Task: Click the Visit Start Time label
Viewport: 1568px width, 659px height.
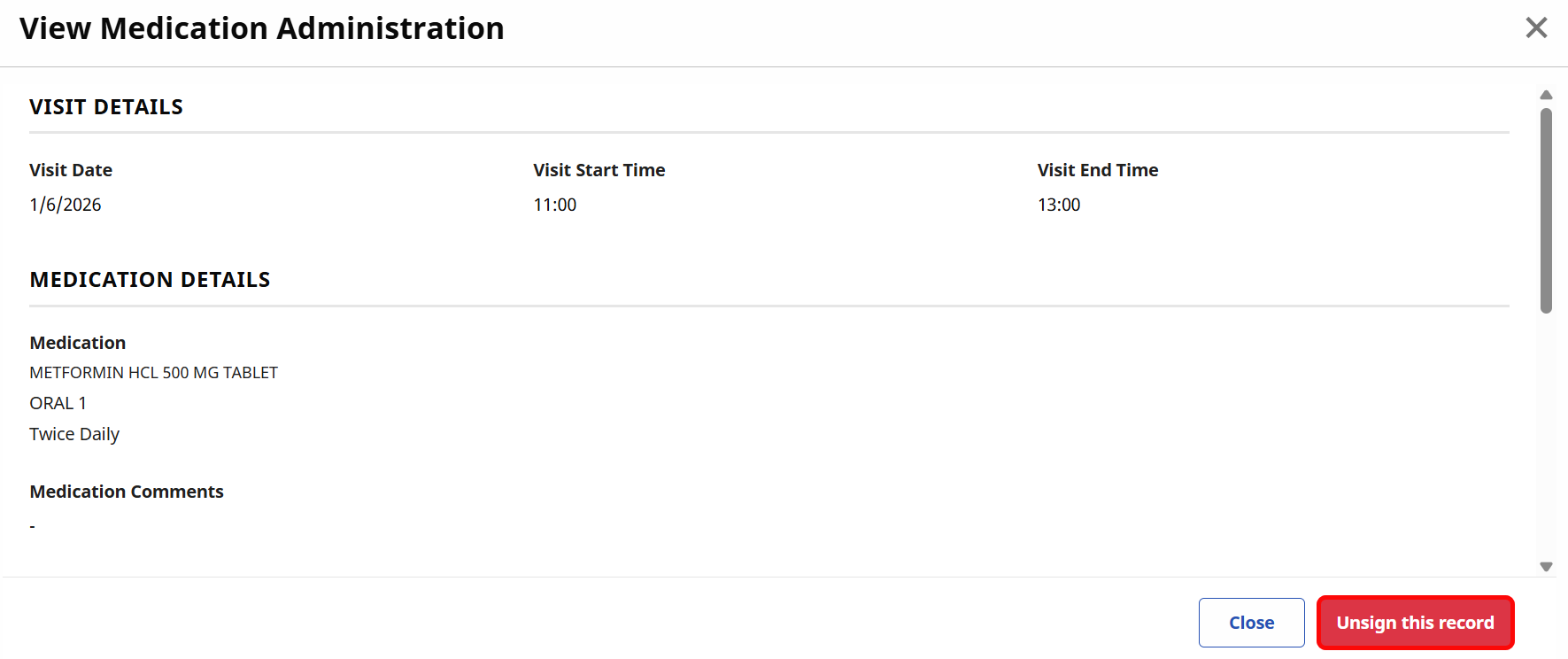Action: pyautogui.click(x=599, y=170)
